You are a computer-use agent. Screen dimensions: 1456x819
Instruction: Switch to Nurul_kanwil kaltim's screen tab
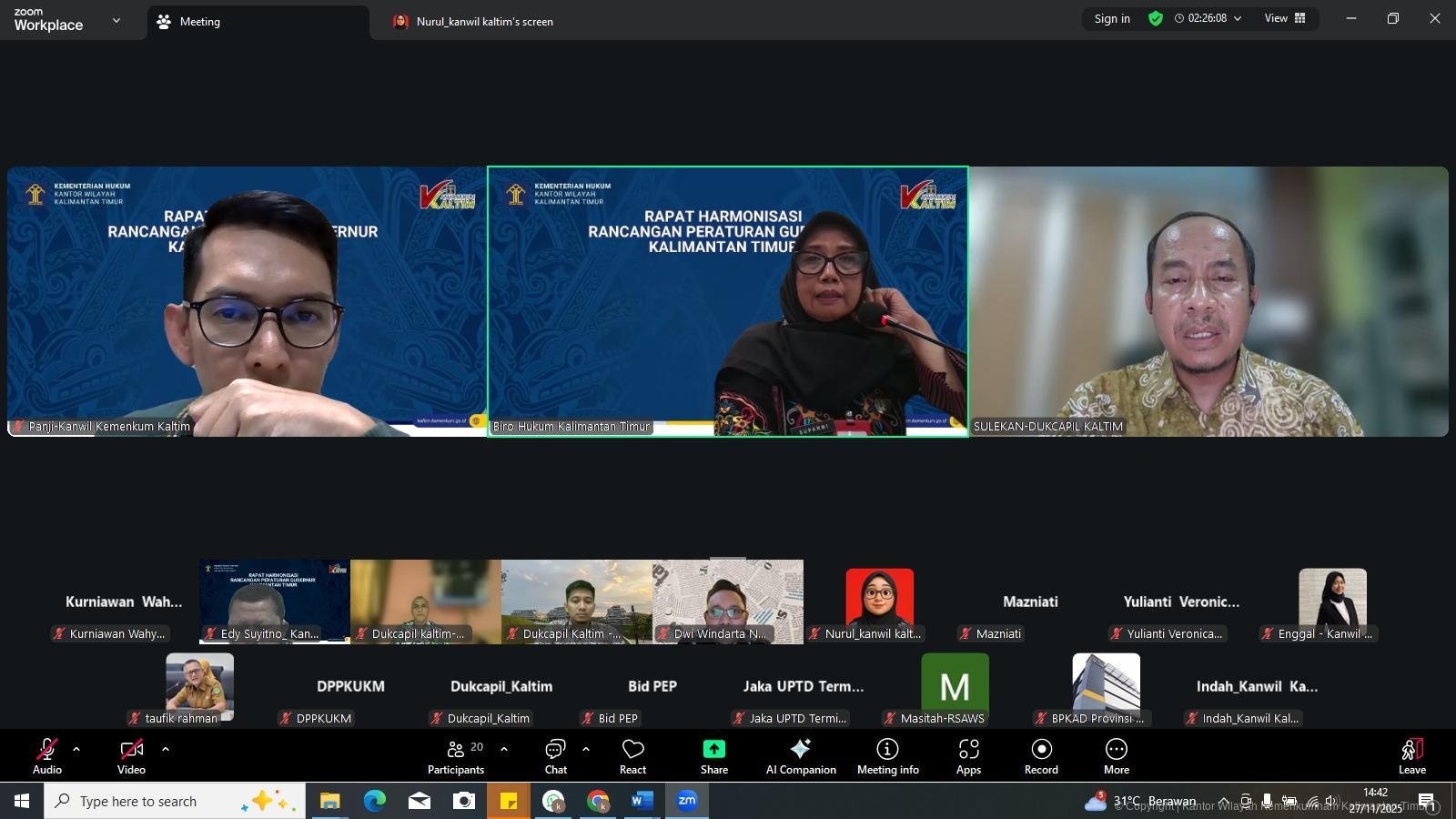click(x=484, y=22)
